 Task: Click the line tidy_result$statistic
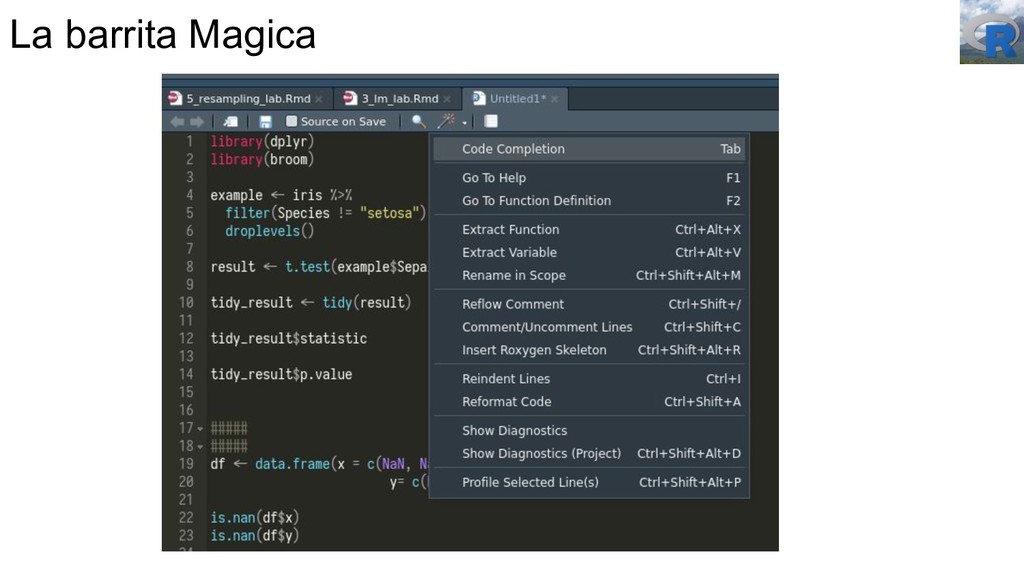coord(288,338)
